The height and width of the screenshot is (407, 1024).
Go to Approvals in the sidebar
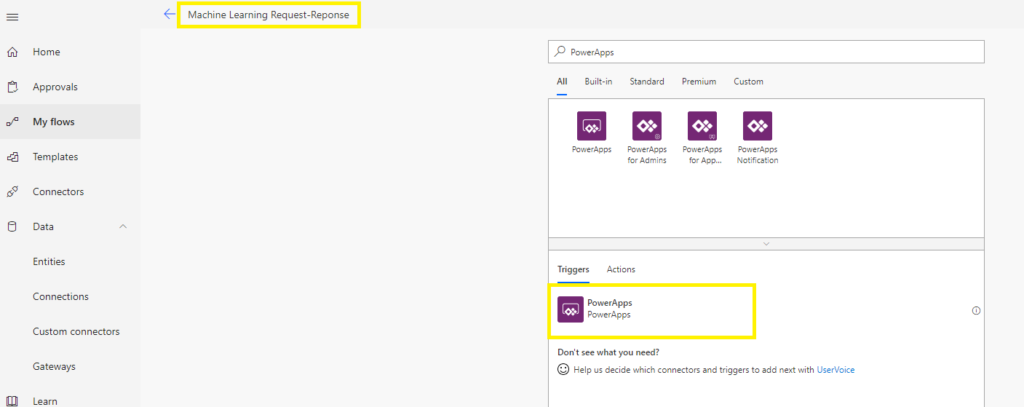click(55, 87)
